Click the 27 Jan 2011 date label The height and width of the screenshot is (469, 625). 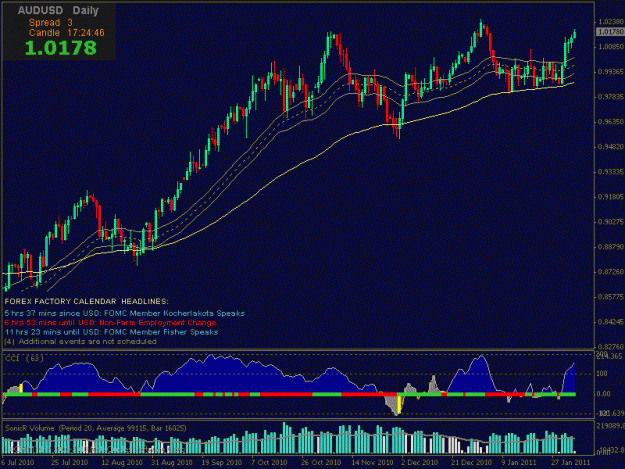(x=570, y=463)
